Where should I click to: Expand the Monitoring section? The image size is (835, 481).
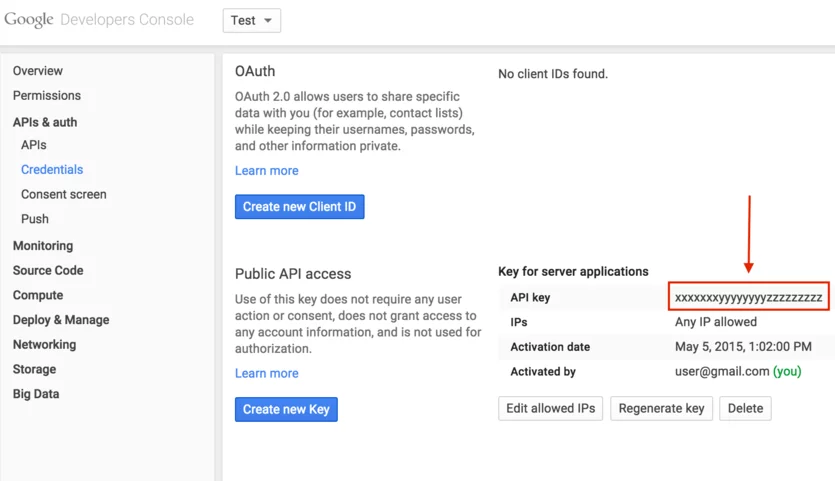coord(43,246)
